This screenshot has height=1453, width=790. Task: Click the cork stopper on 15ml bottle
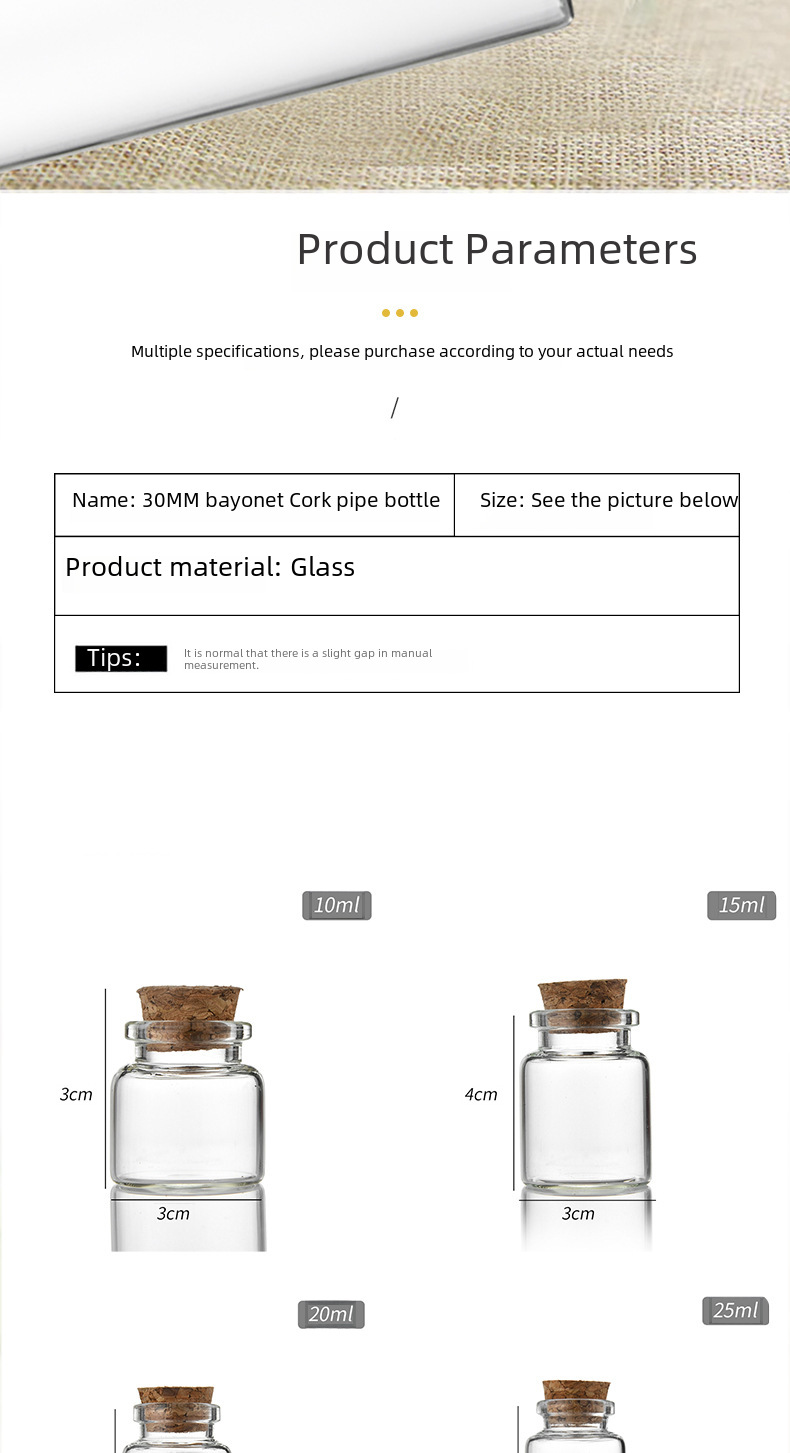tap(584, 994)
